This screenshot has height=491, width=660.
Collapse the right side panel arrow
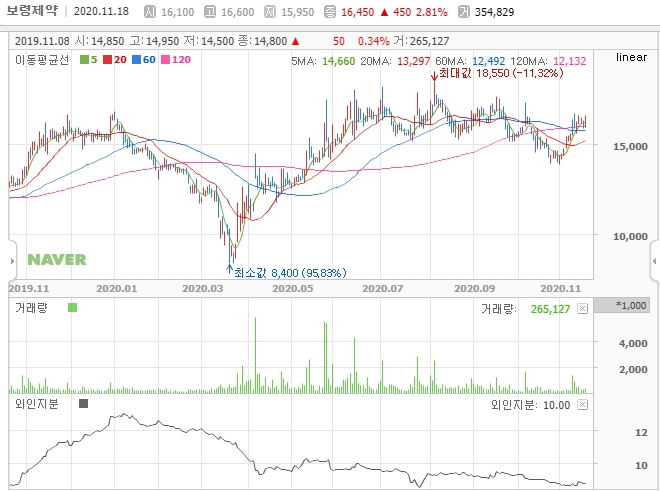coord(655,261)
